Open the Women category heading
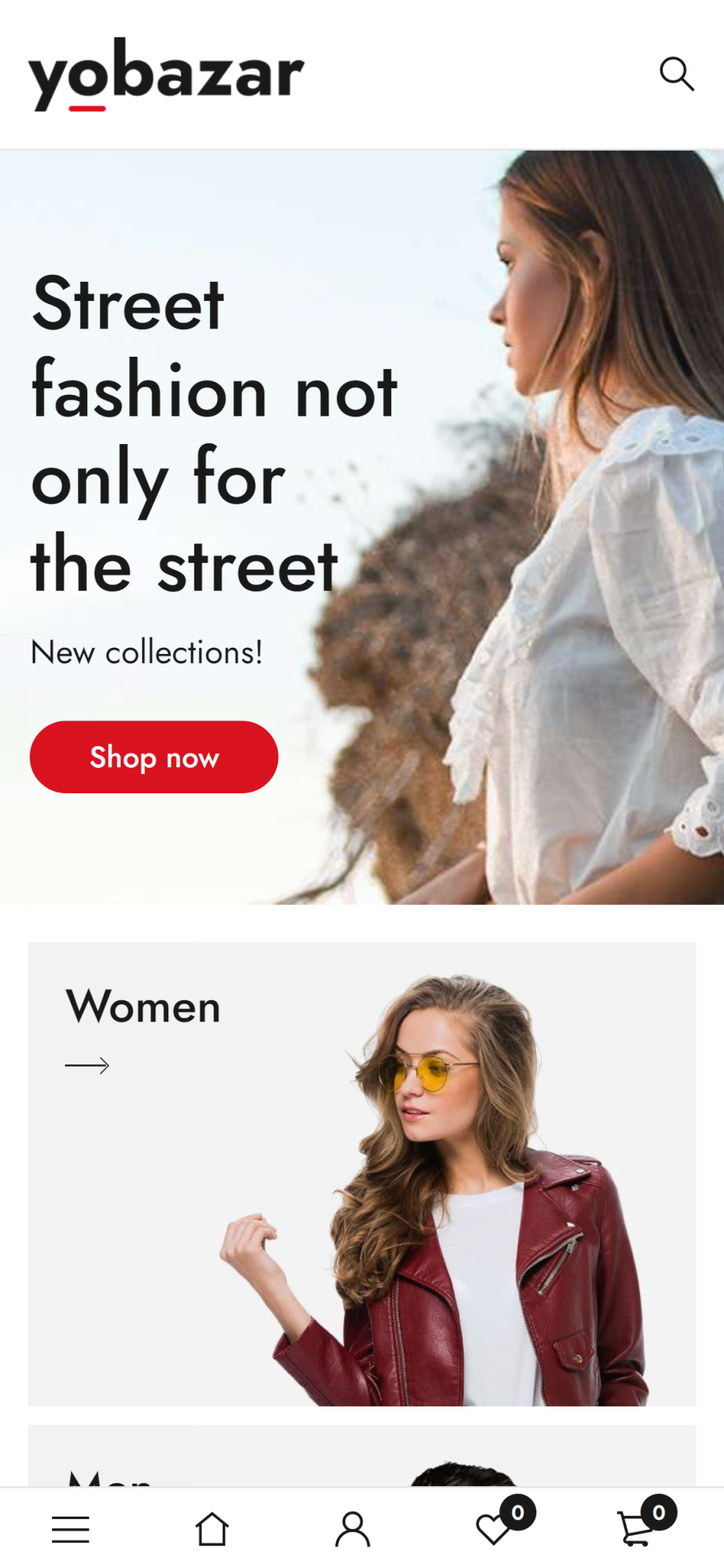Image resolution: width=724 pixels, height=1568 pixels. tap(143, 1006)
